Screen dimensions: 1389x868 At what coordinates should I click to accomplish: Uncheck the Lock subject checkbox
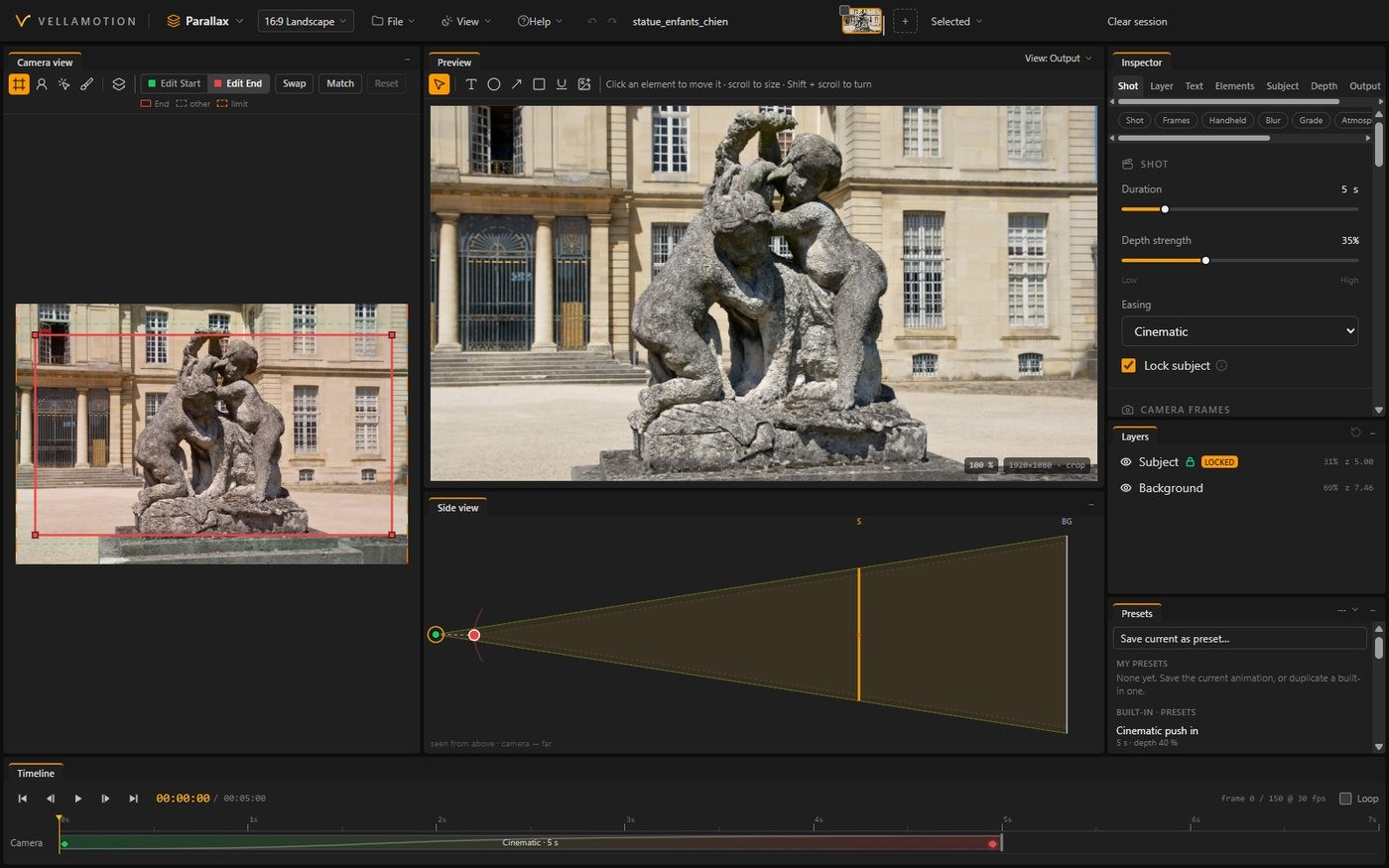coord(1128,365)
